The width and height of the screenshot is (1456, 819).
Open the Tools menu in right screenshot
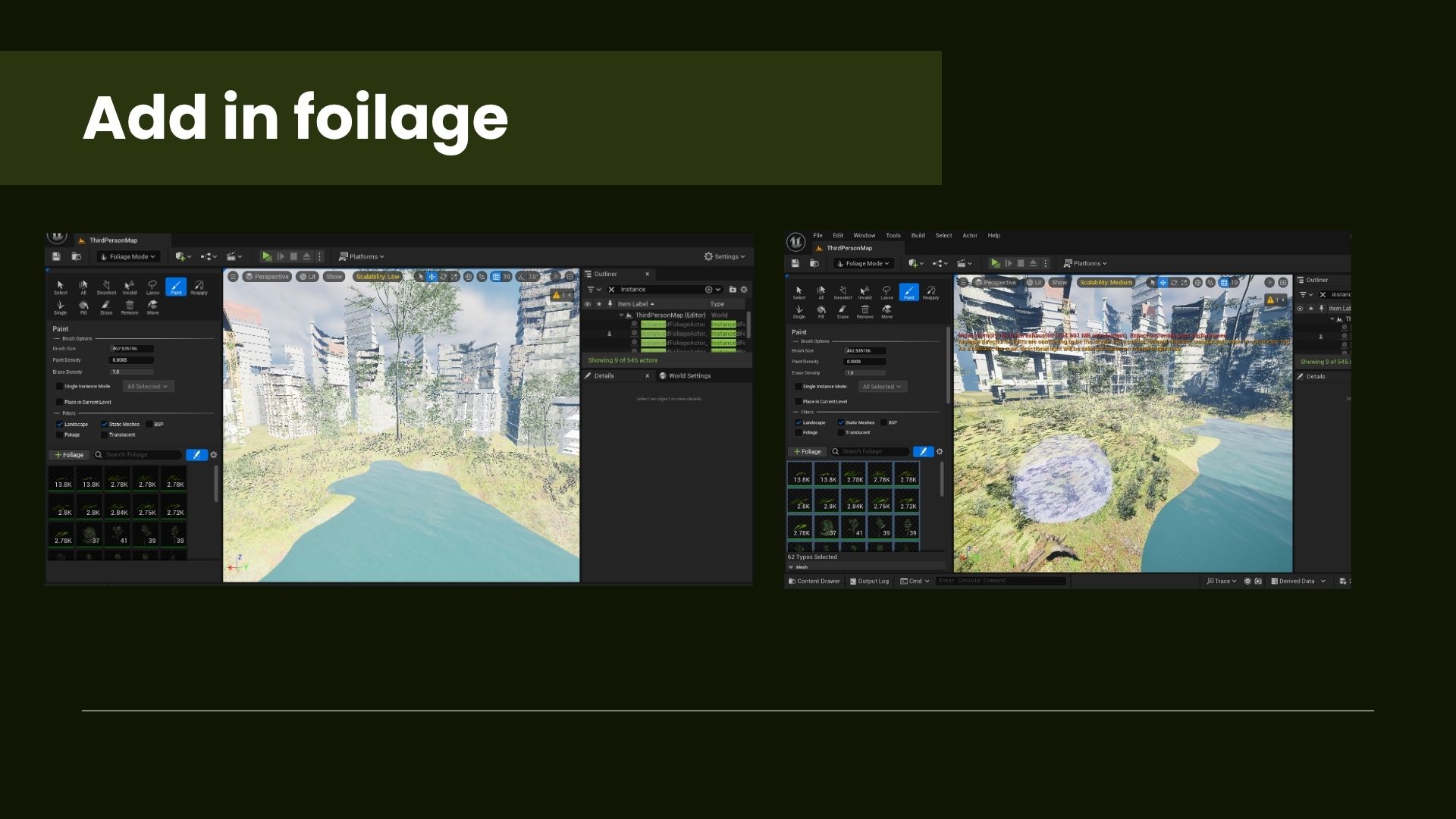(893, 235)
